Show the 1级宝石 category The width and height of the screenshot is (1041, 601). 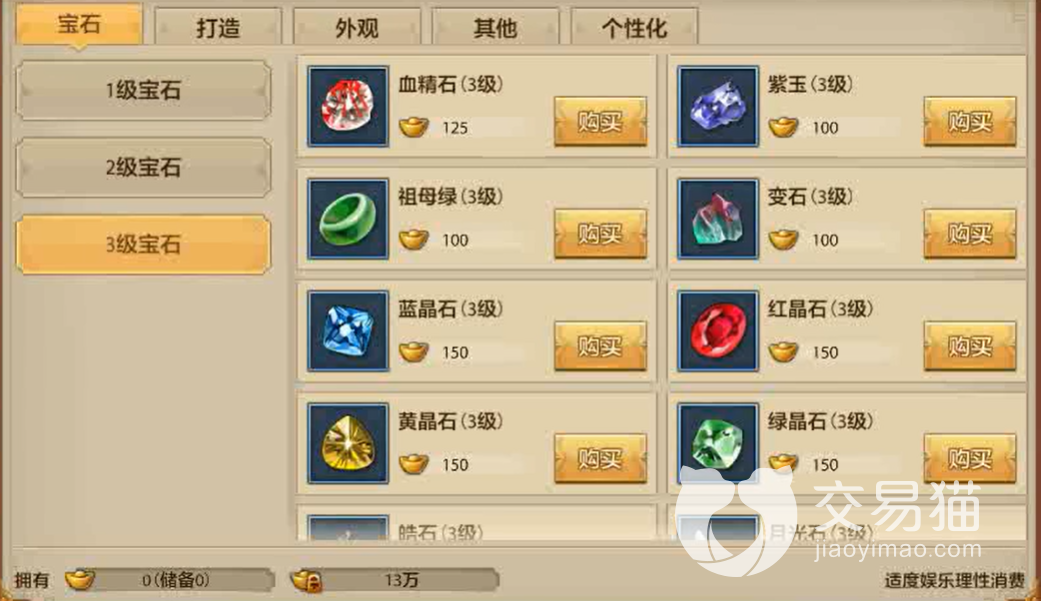(143, 90)
